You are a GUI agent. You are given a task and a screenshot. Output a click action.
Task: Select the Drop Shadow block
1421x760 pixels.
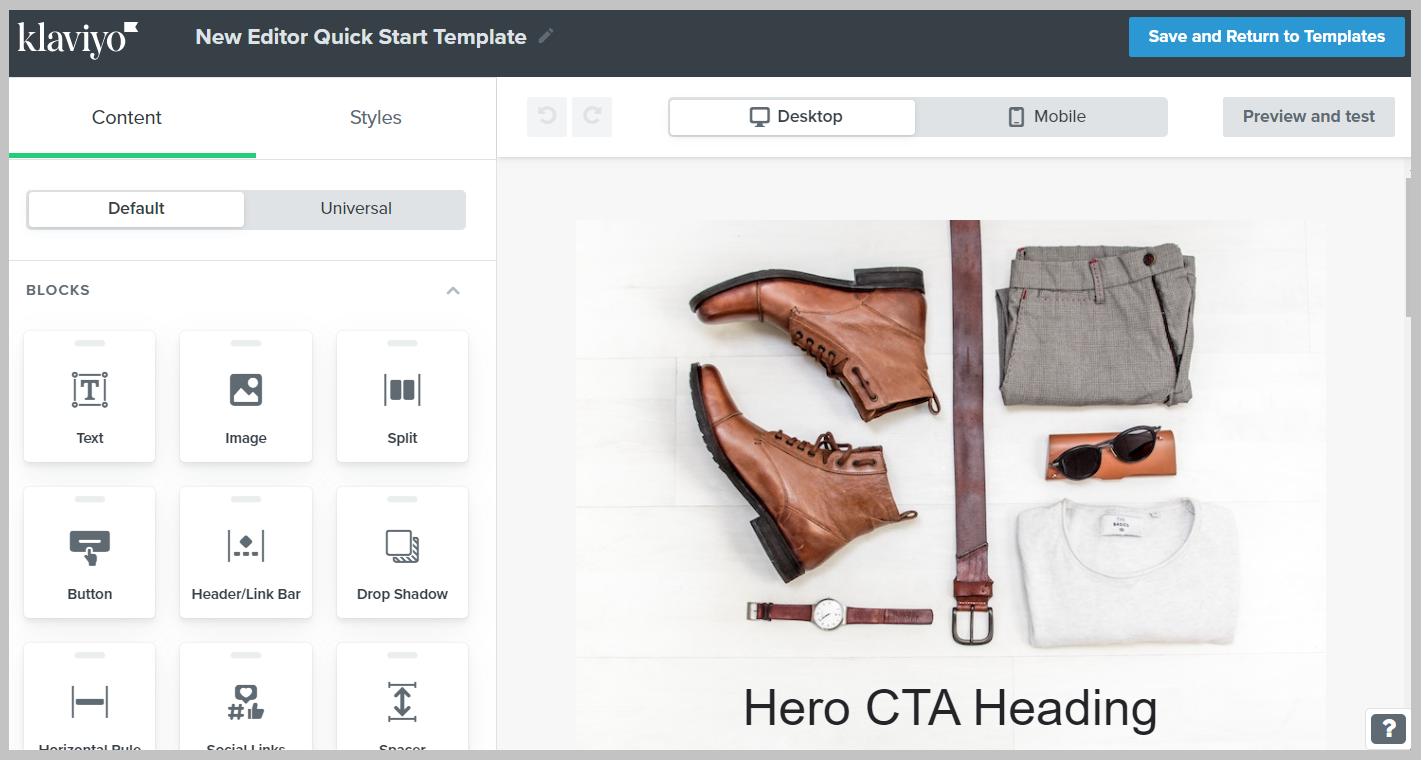click(402, 553)
